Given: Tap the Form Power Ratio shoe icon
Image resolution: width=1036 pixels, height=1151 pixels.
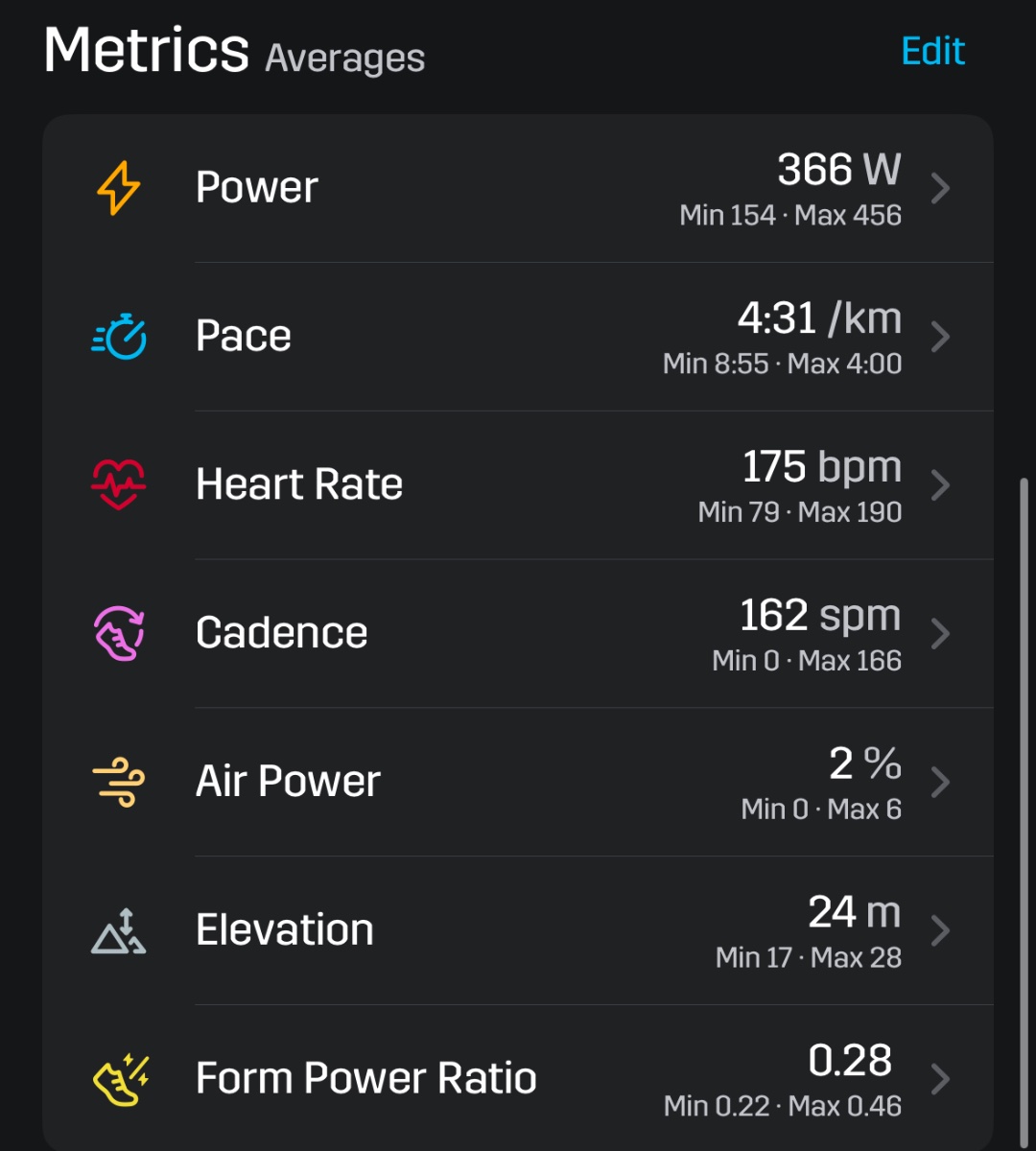Looking at the screenshot, I should click(x=119, y=1079).
